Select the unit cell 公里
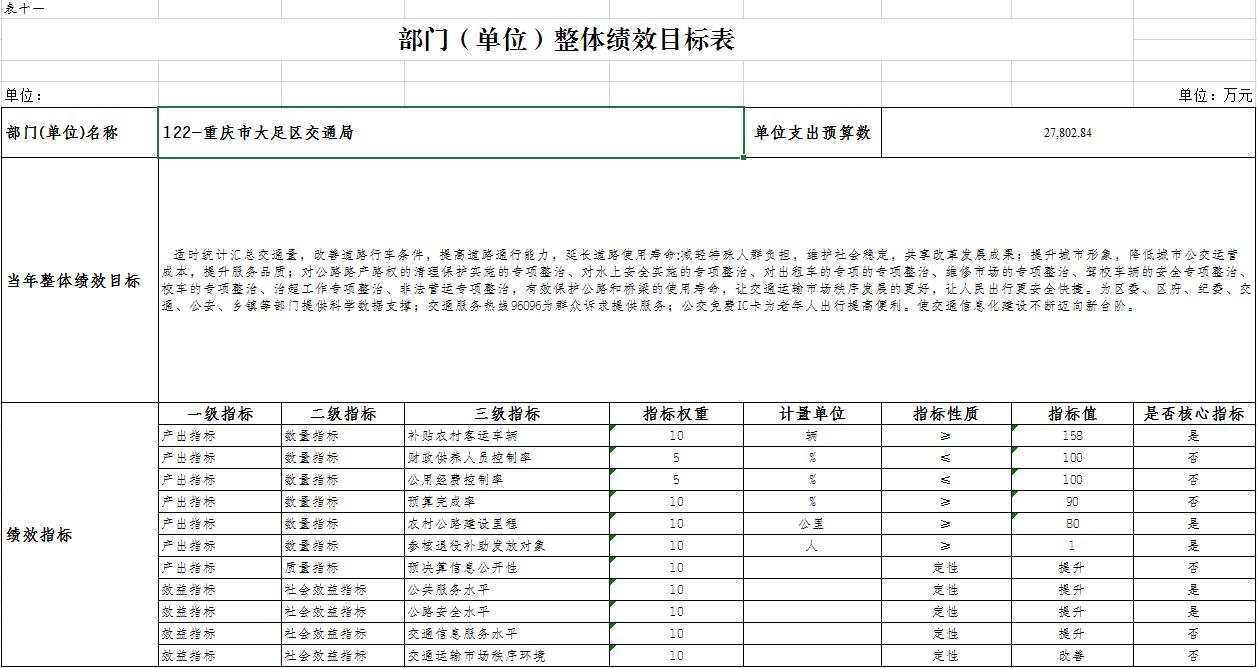 812,524
